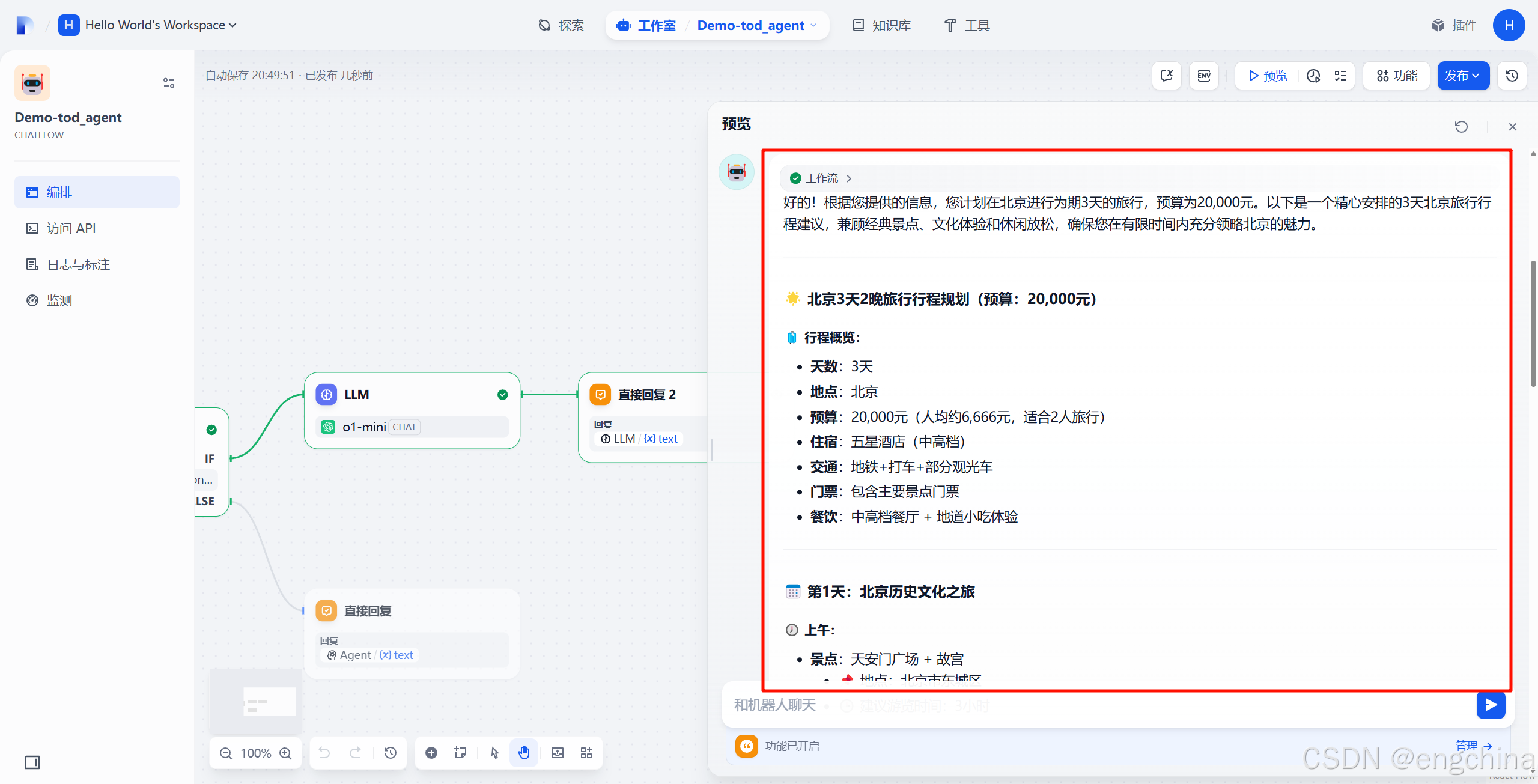The height and width of the screenshot is (784, 1538).
Task: Click the send message arrow button
Action: tap(1491, 705)
